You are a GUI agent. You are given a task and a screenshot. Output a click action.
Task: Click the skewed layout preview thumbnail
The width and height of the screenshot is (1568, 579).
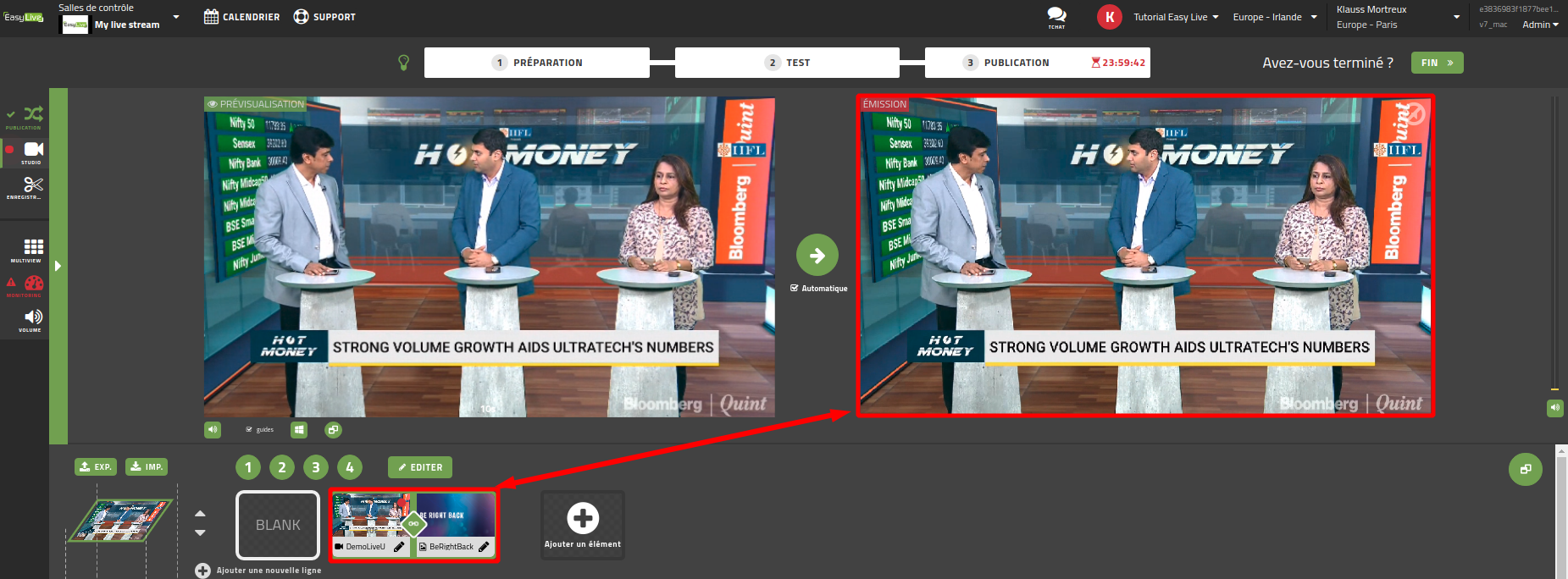(x=119, y=520)
